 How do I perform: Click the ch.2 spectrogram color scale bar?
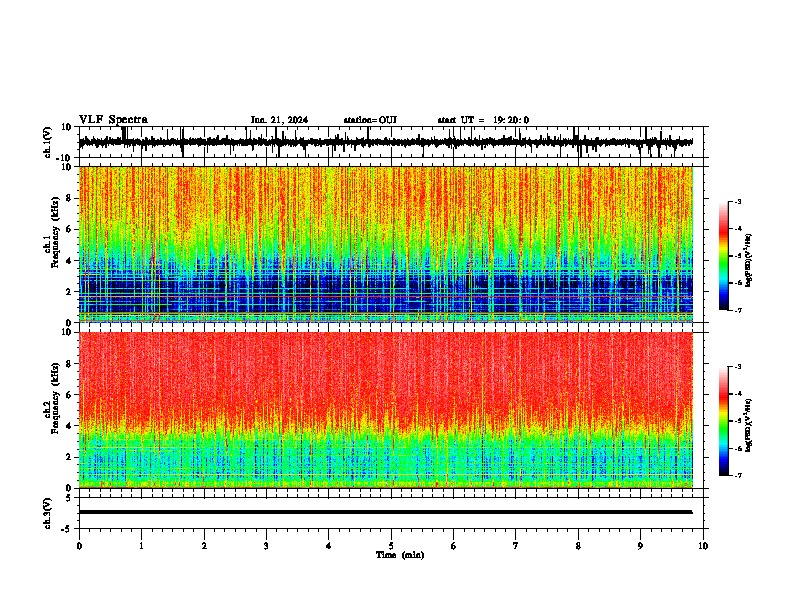tap(724, 421)
